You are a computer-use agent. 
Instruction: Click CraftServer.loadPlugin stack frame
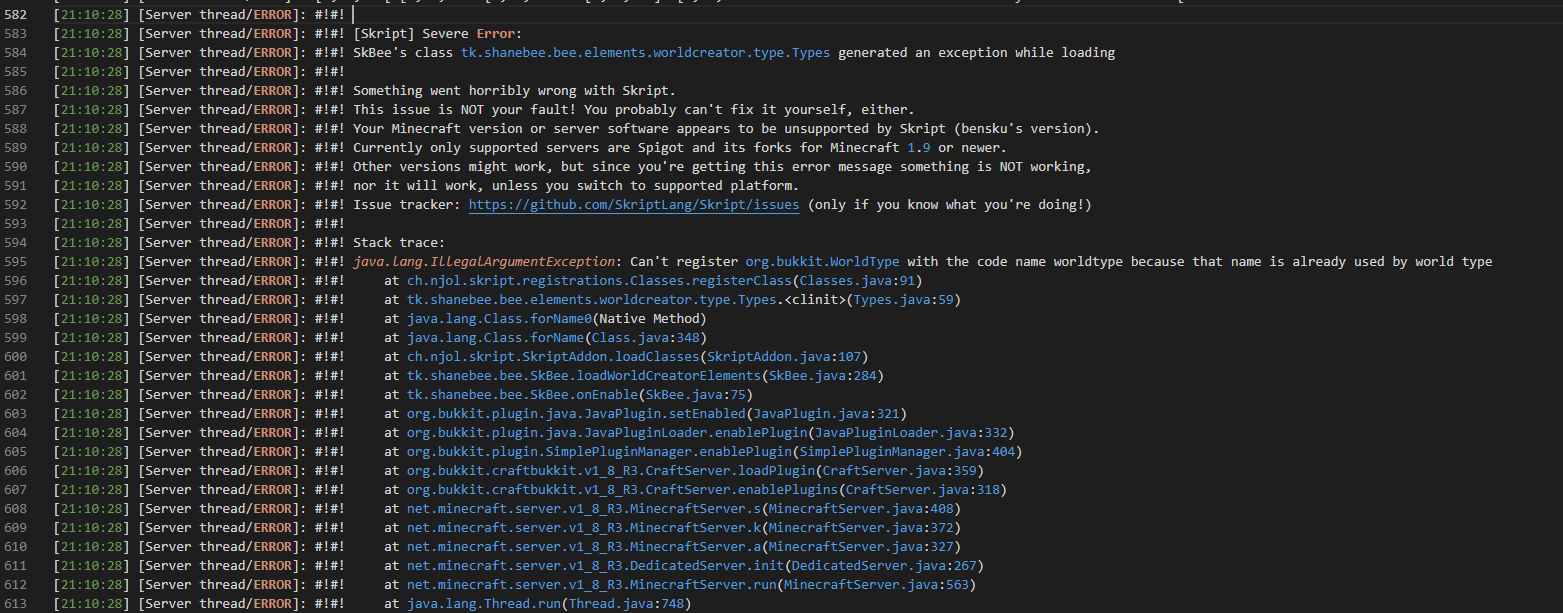683,470
